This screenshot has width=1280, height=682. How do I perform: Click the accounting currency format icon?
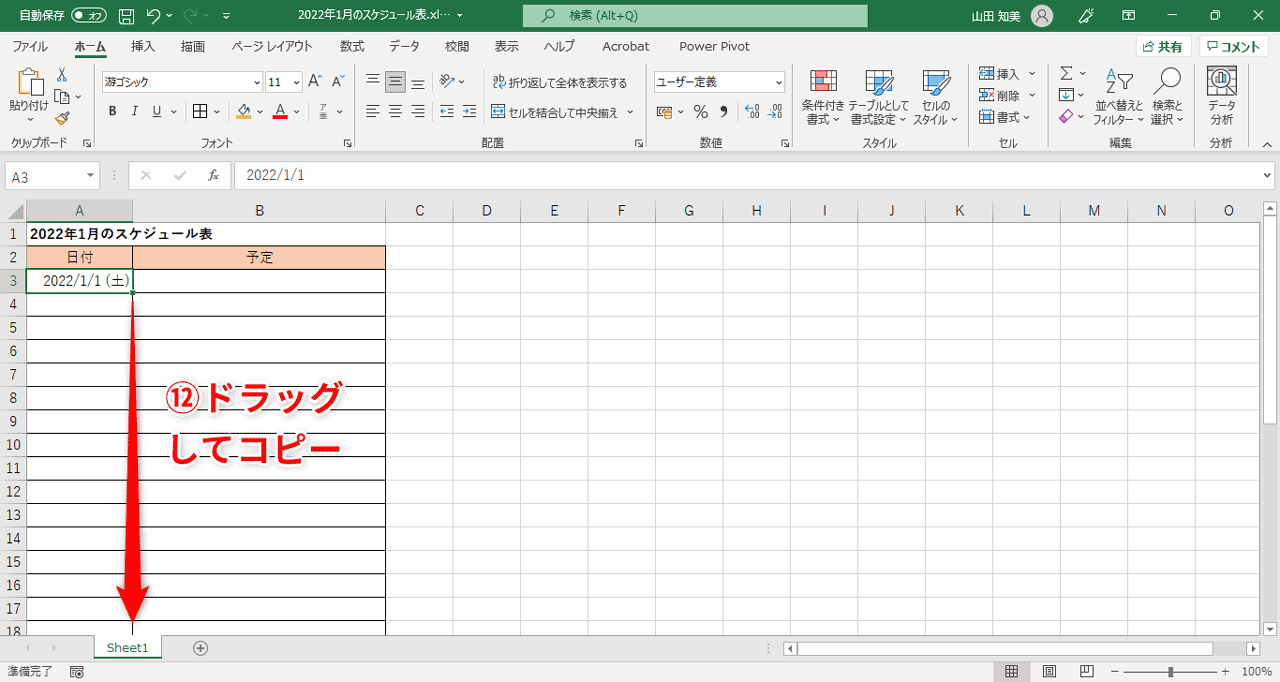tap(665, 111)
